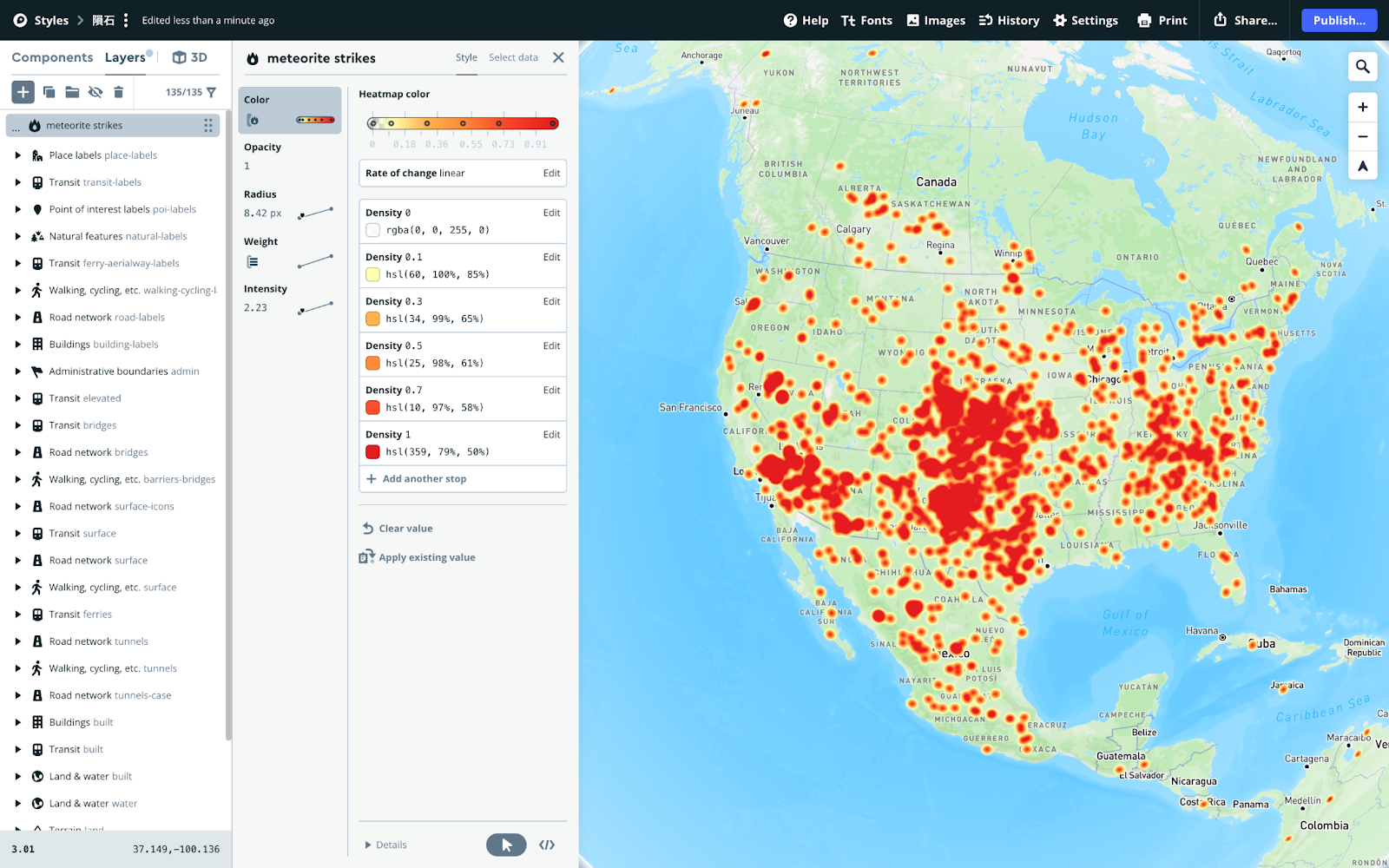Reset map bearing with the compass arrow icon
This screenshot has height=868, width=1389.
(1362, 166)
